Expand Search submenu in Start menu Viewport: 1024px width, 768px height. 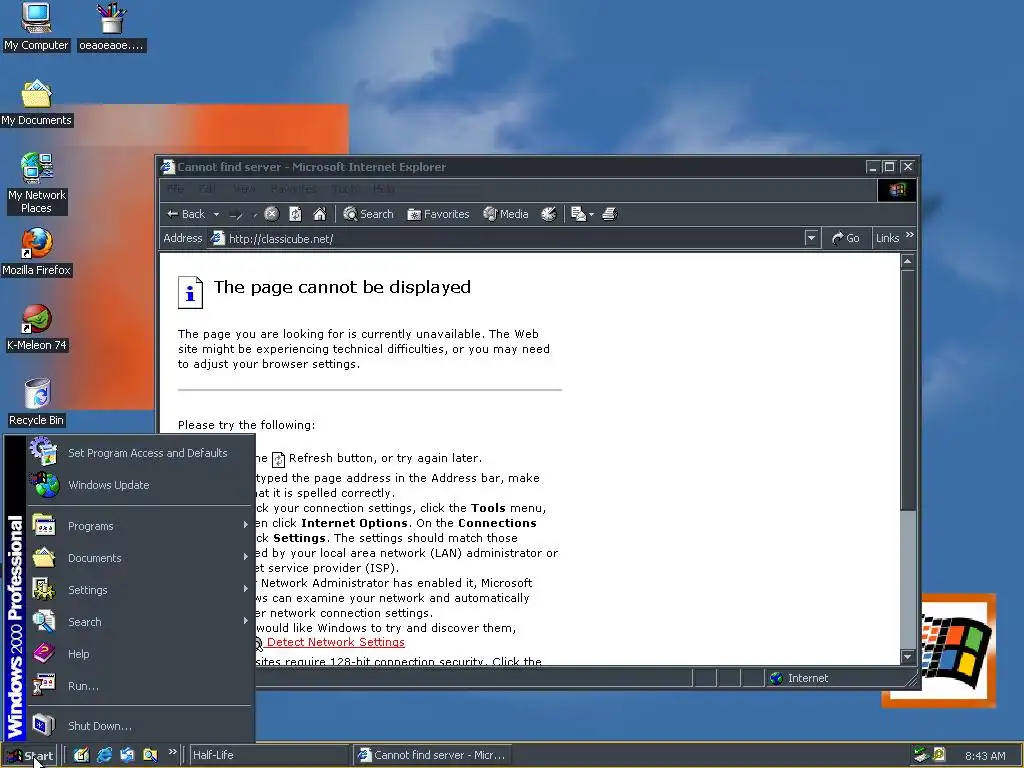click(x=140, y=622)
